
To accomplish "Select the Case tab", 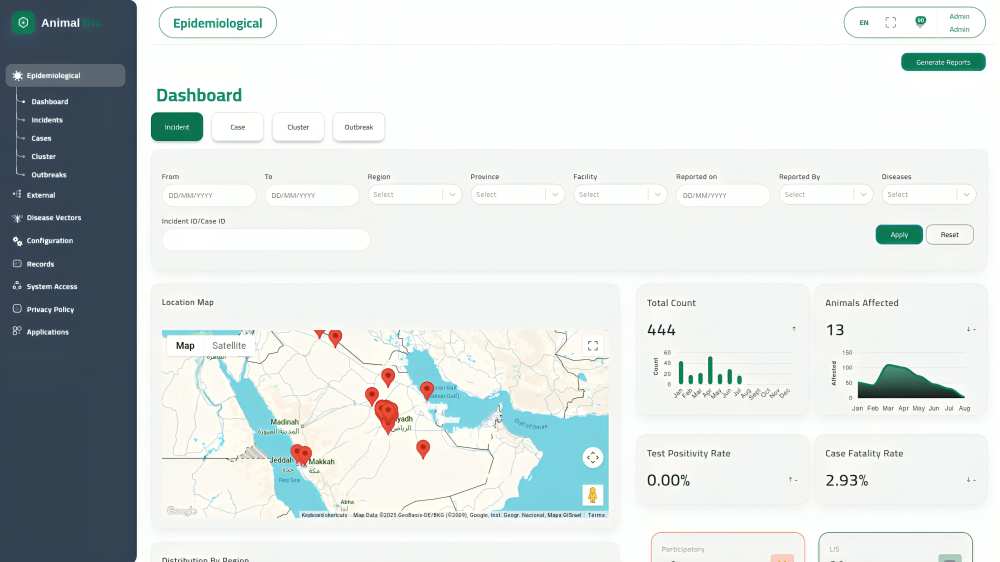I will tap(237, 127).
